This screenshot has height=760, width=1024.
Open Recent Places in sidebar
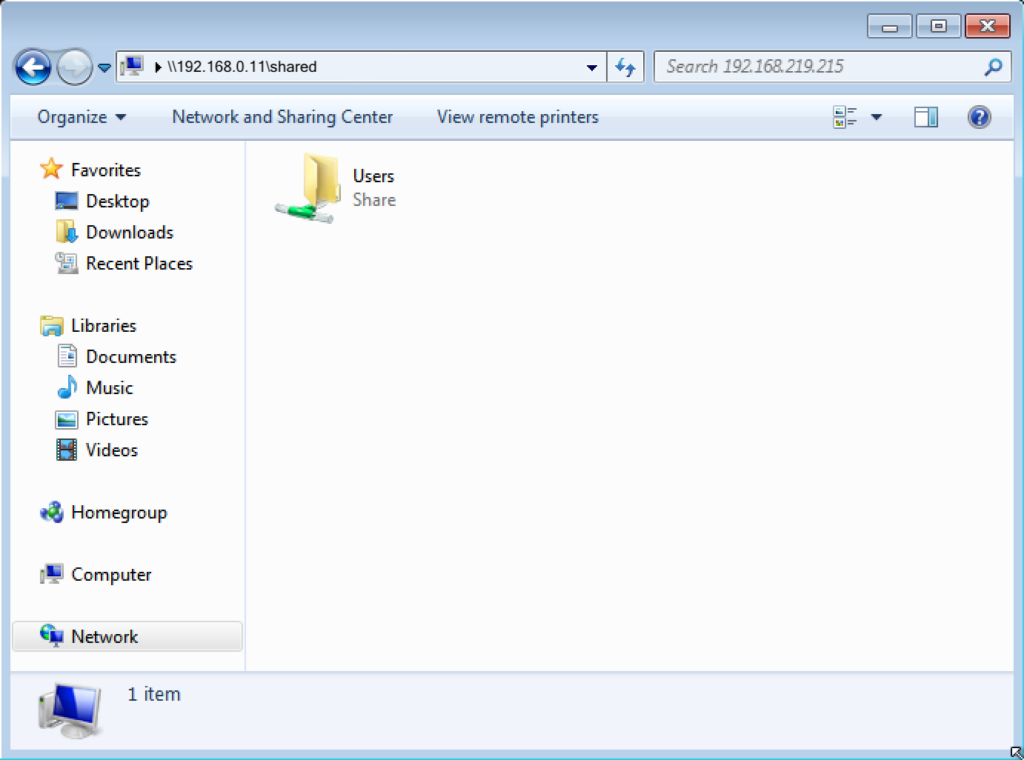[139, 264]
